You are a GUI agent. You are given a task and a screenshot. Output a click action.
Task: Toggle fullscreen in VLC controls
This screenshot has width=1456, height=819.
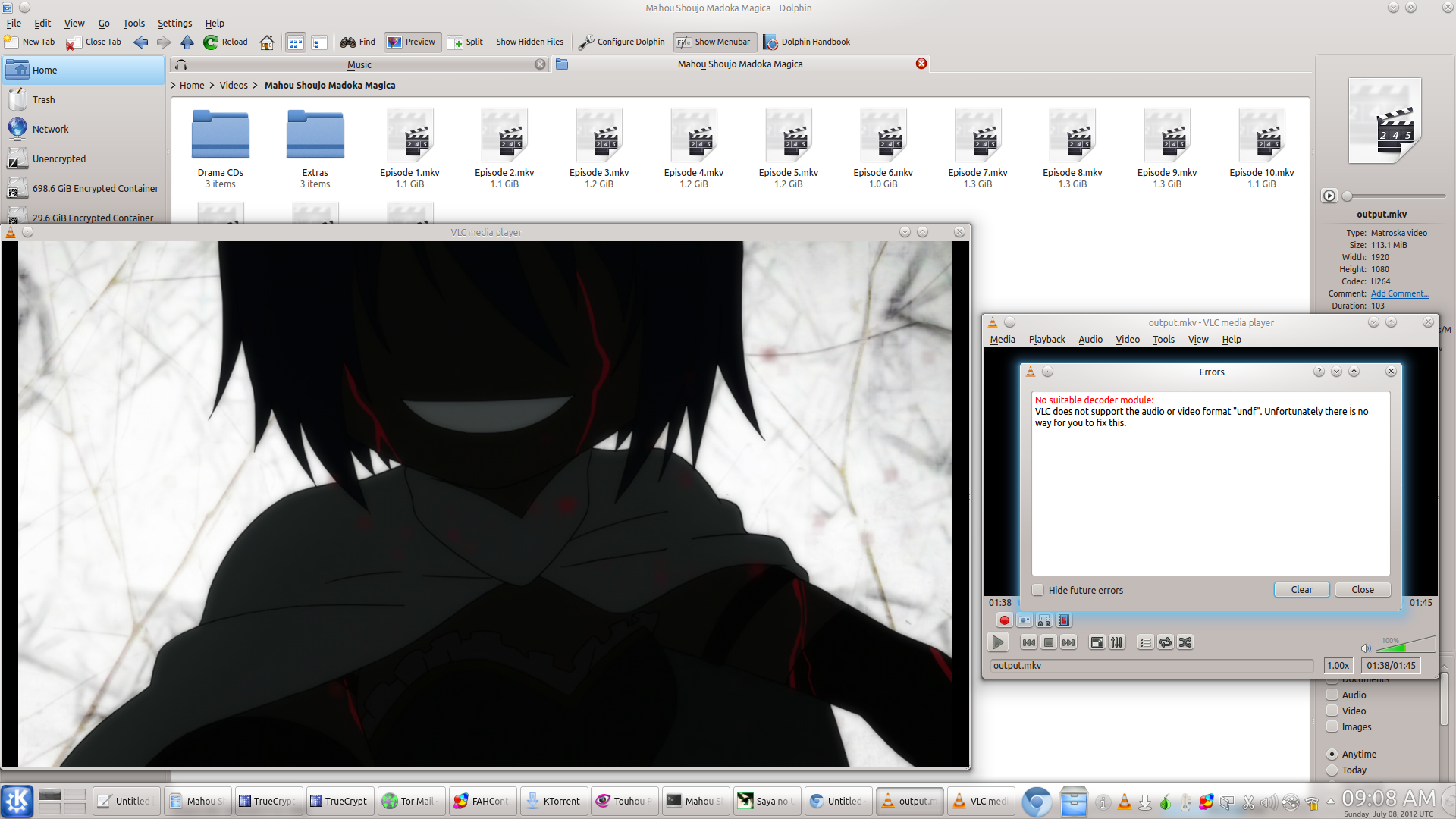1097,642
